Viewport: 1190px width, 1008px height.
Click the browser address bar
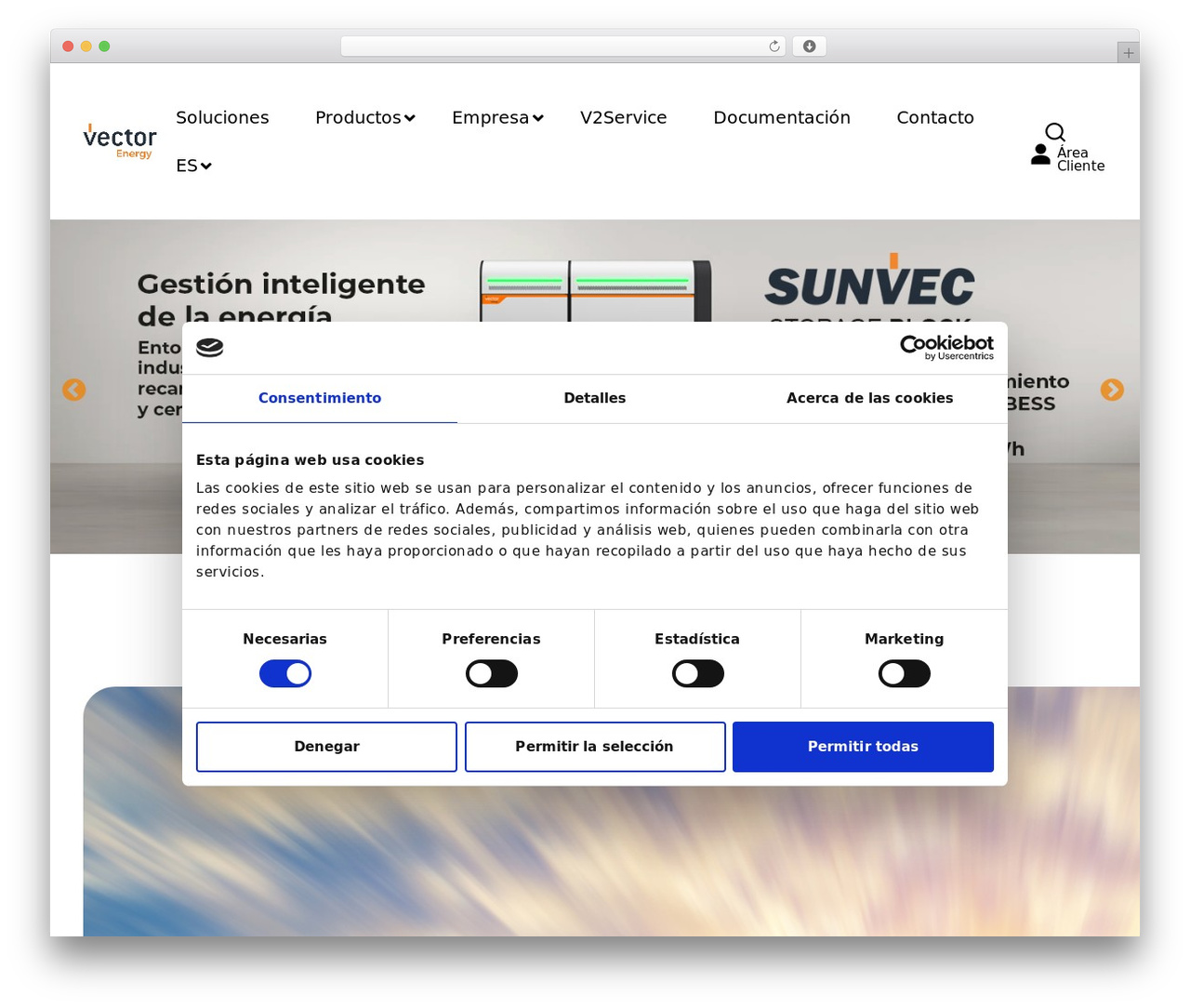click(x=563, y=46)
